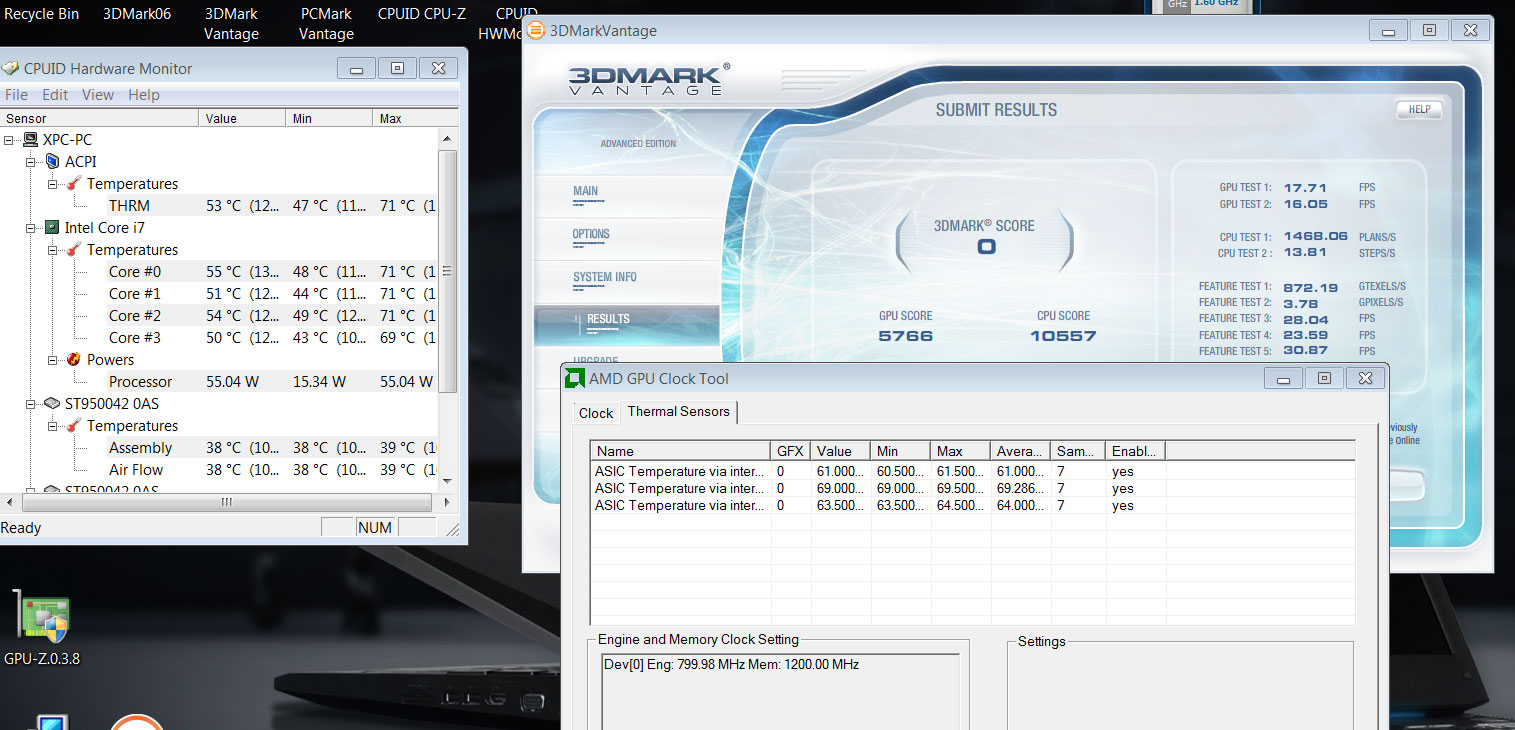
Task: Click the Help button in 3DMark Vantage
Action: tap(1419, 110)
